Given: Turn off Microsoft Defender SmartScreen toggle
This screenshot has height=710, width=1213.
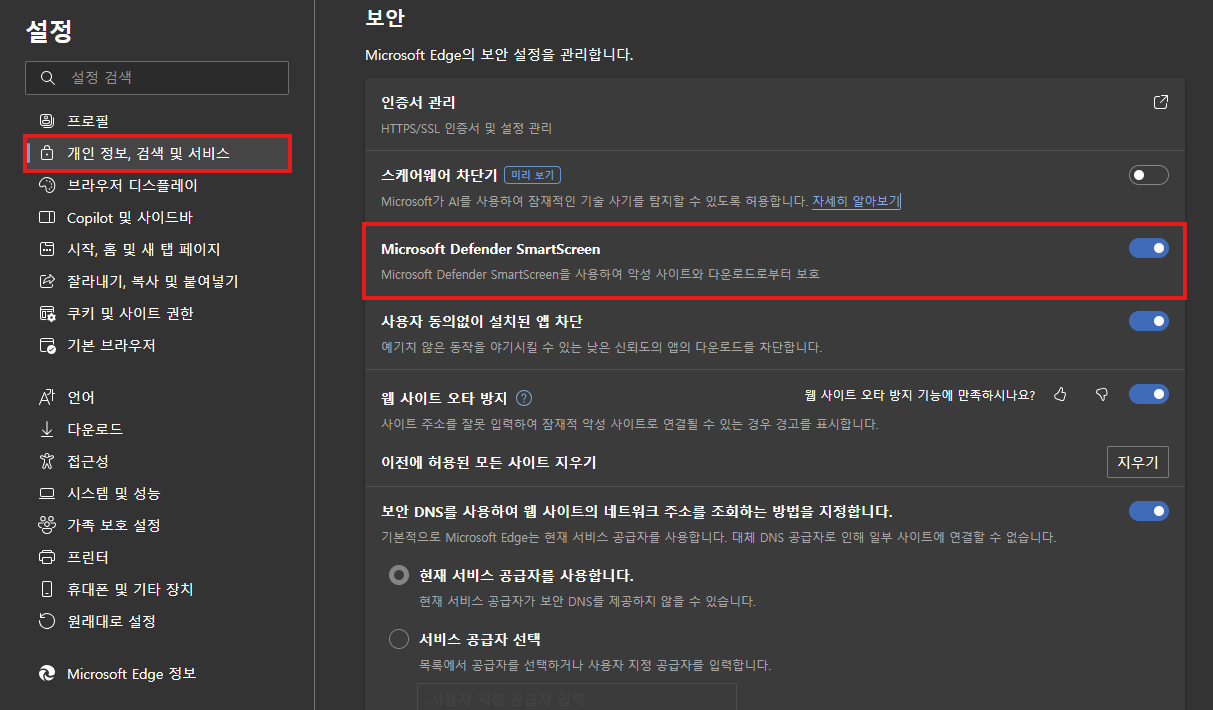Looking at the screenshot, I should pos(1148,248).
